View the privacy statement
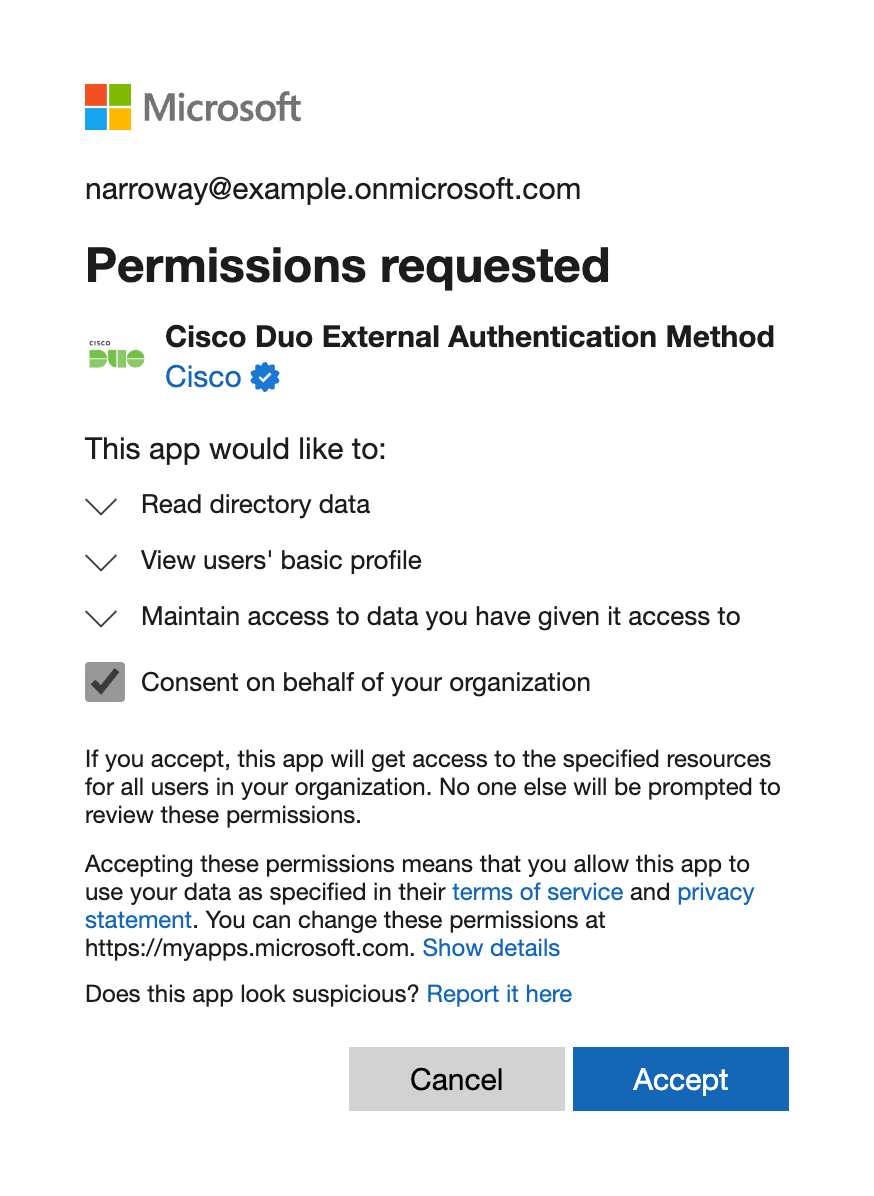Screen dimensions: 874x1196 pyautogui.click(x=716, y=892)
